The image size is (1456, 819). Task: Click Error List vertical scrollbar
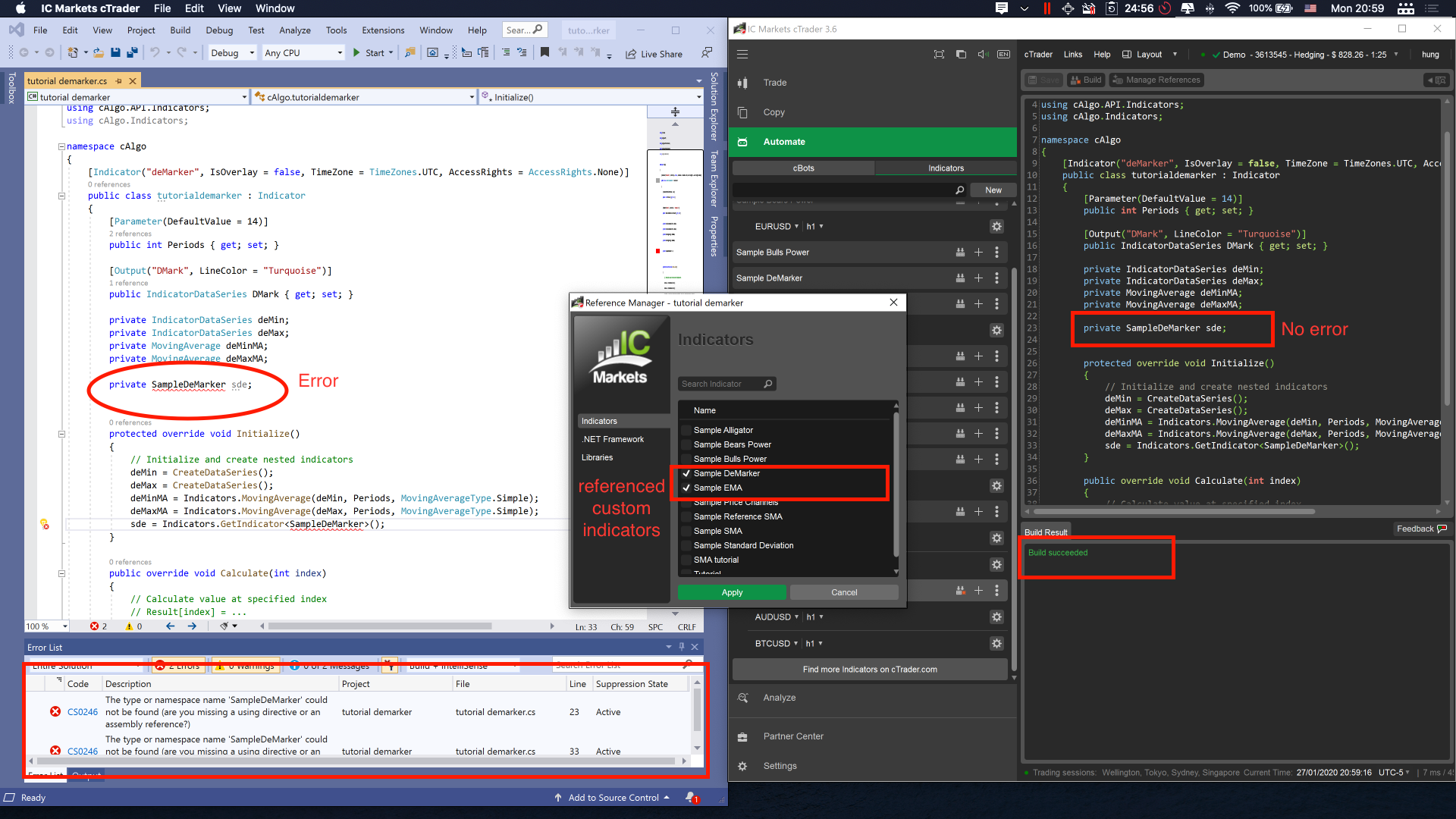pyautogui.click(x=697, y=710)
